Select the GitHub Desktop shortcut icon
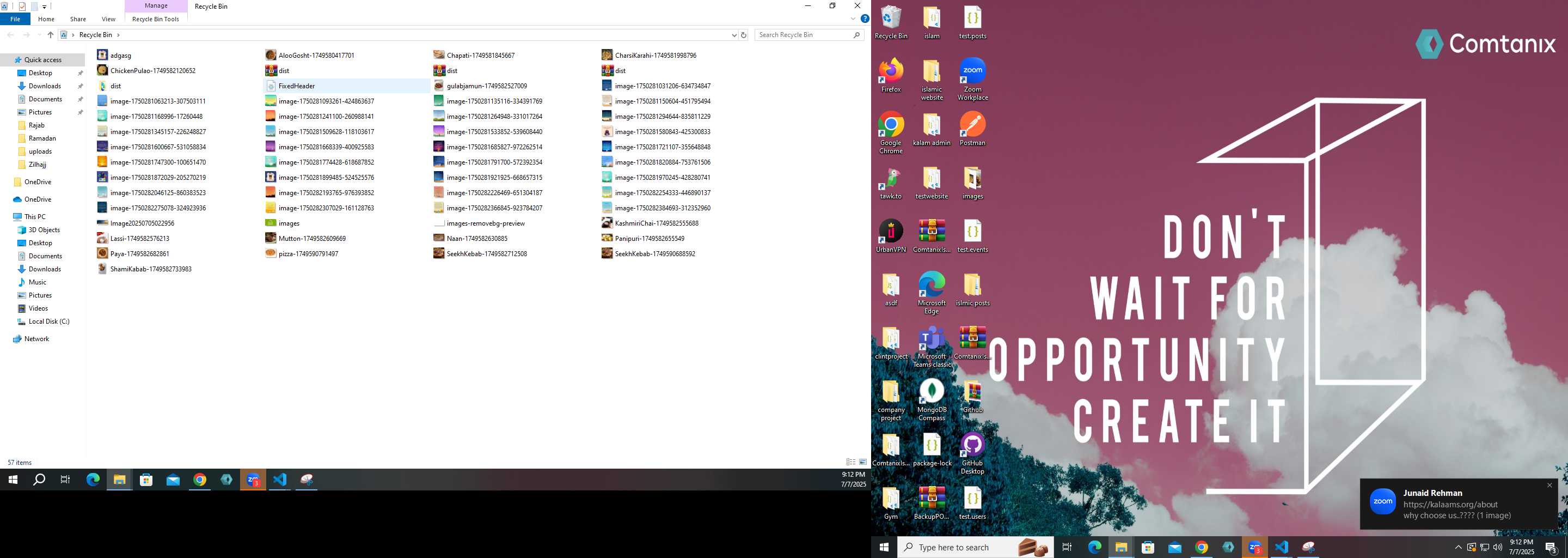 (972, 453)
